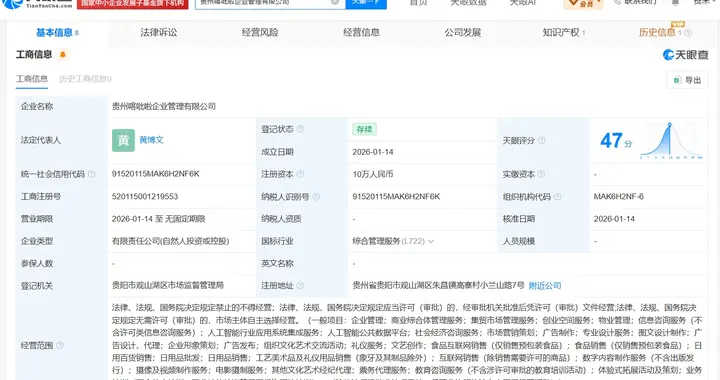The width and height of the screenshot is (720, 380).
Task: Click the 10万人民币 registered capital value
Action: tap(373, 174)
